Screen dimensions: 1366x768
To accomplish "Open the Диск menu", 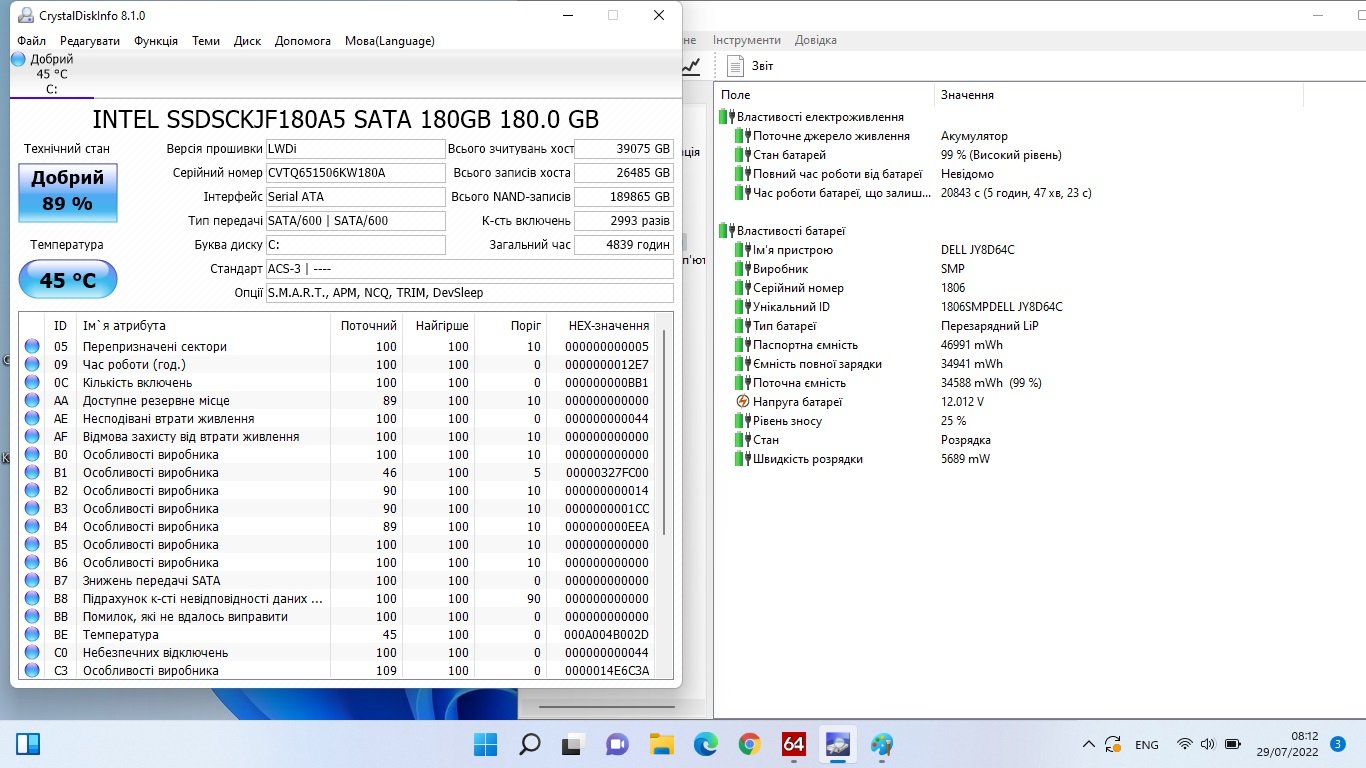I will tap(247, 41).
